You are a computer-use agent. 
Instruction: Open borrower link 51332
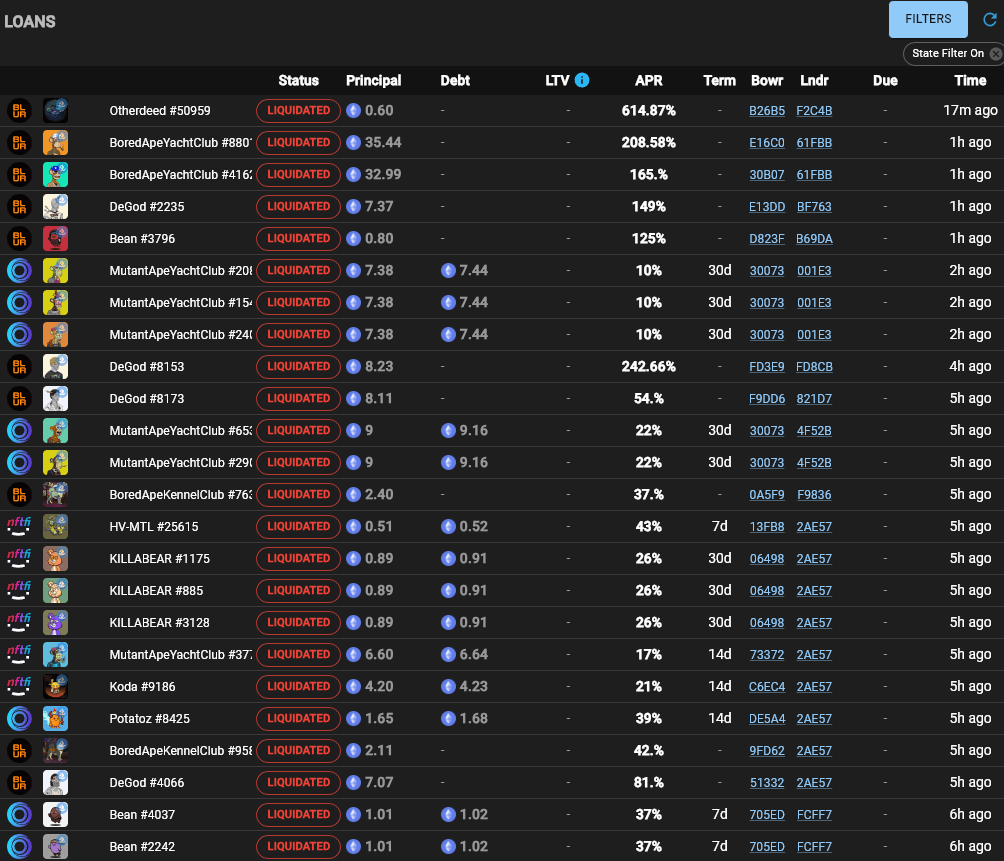[x=767, y=783]
